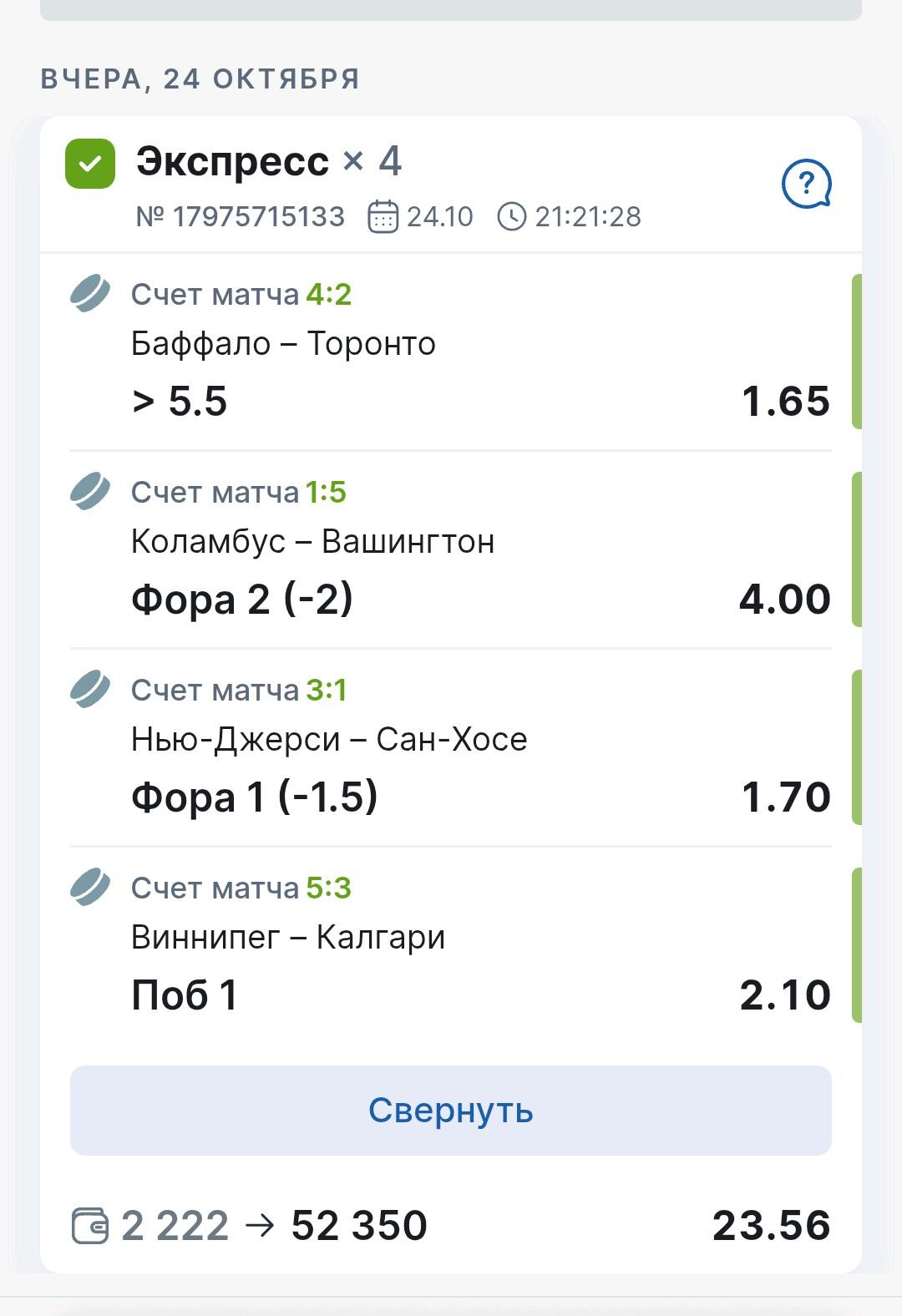Click the green checkmark box beside Экспресс
Image resolution: width=902 pixels, height=1316 pixels.
90,163
